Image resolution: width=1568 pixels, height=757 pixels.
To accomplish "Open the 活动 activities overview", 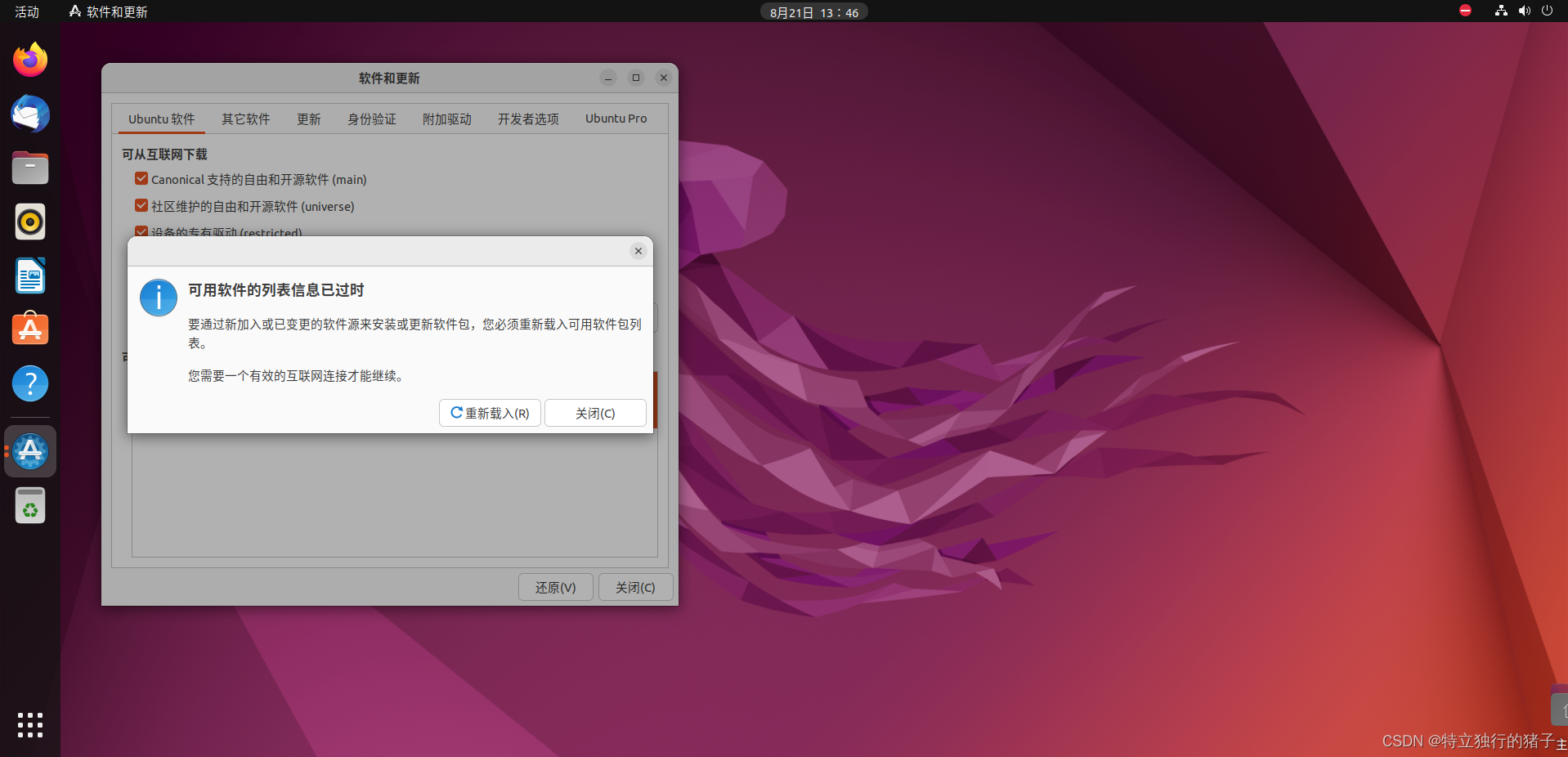I will point(27,11).
